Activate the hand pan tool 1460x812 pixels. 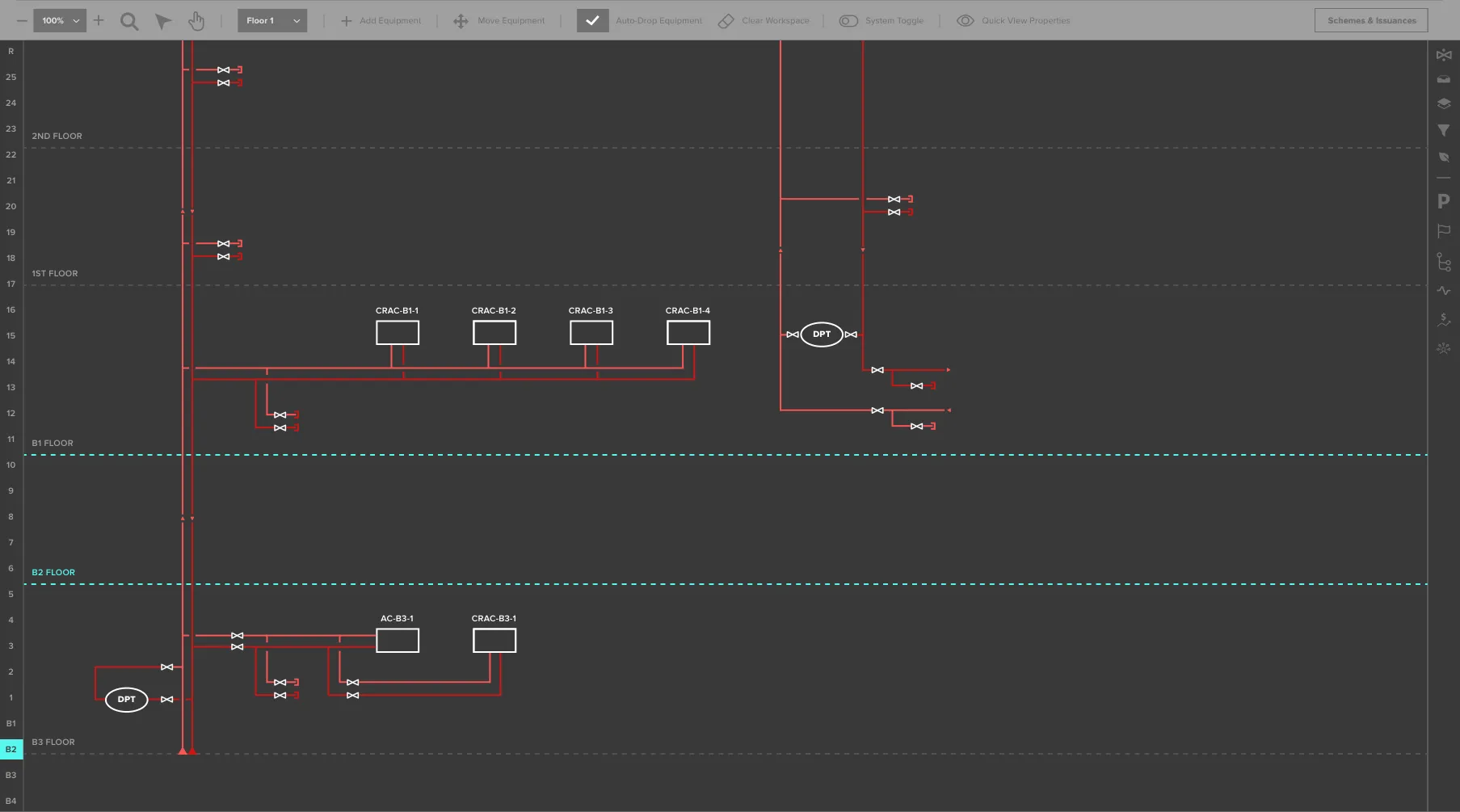coord(196,21)
